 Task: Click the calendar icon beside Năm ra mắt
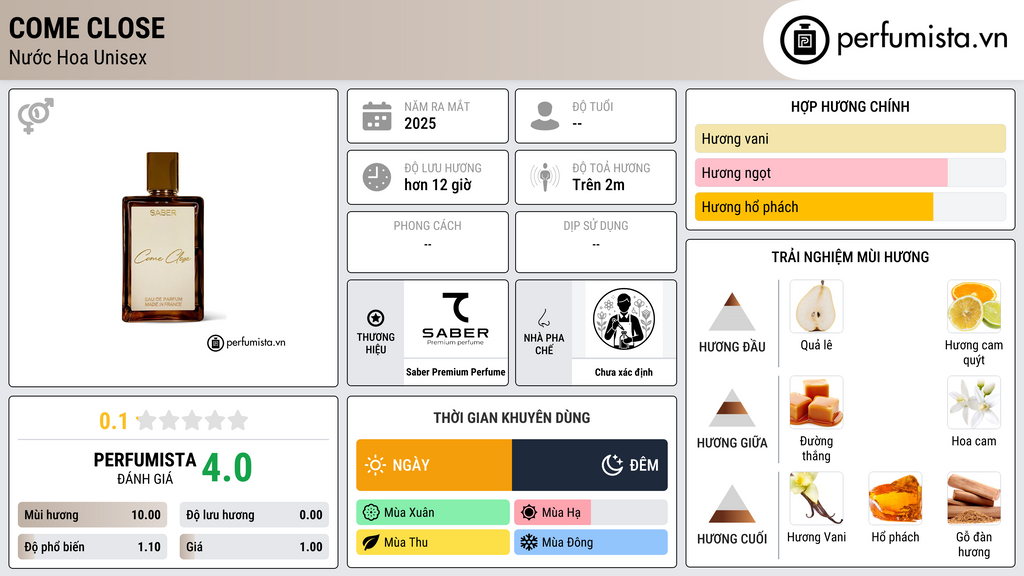pyautogui.click(x=377, y=116)
